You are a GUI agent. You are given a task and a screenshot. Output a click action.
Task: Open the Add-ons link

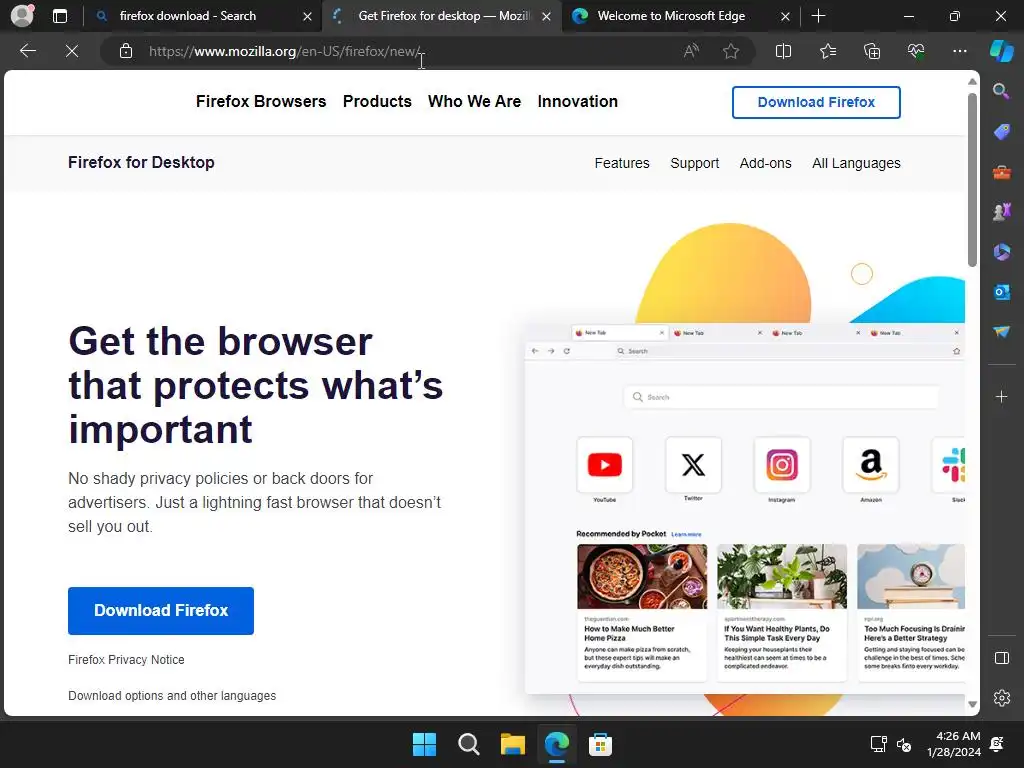pyautogui.click(x=765, y=163)
